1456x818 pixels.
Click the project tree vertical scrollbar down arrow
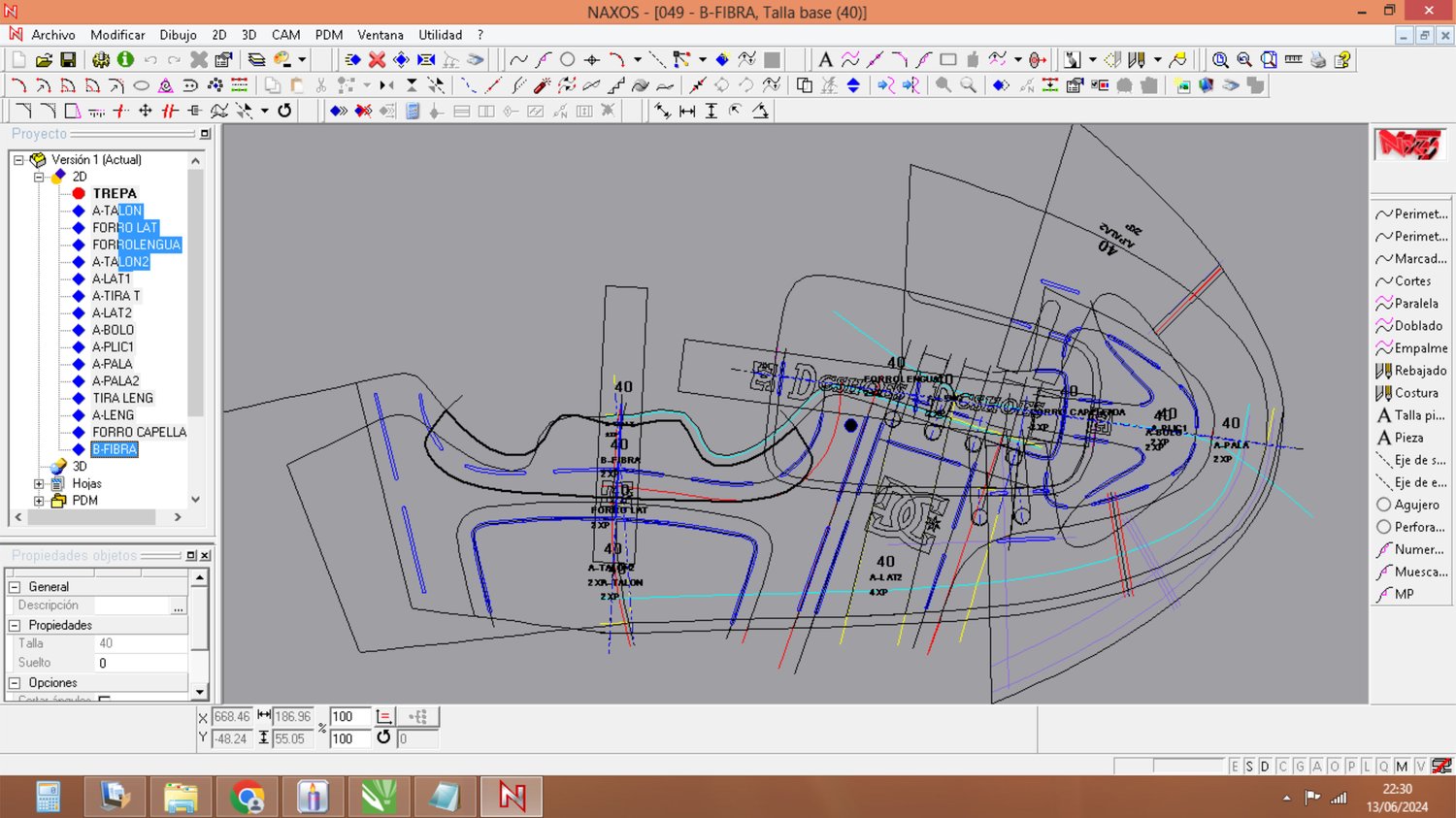point(196,500)
